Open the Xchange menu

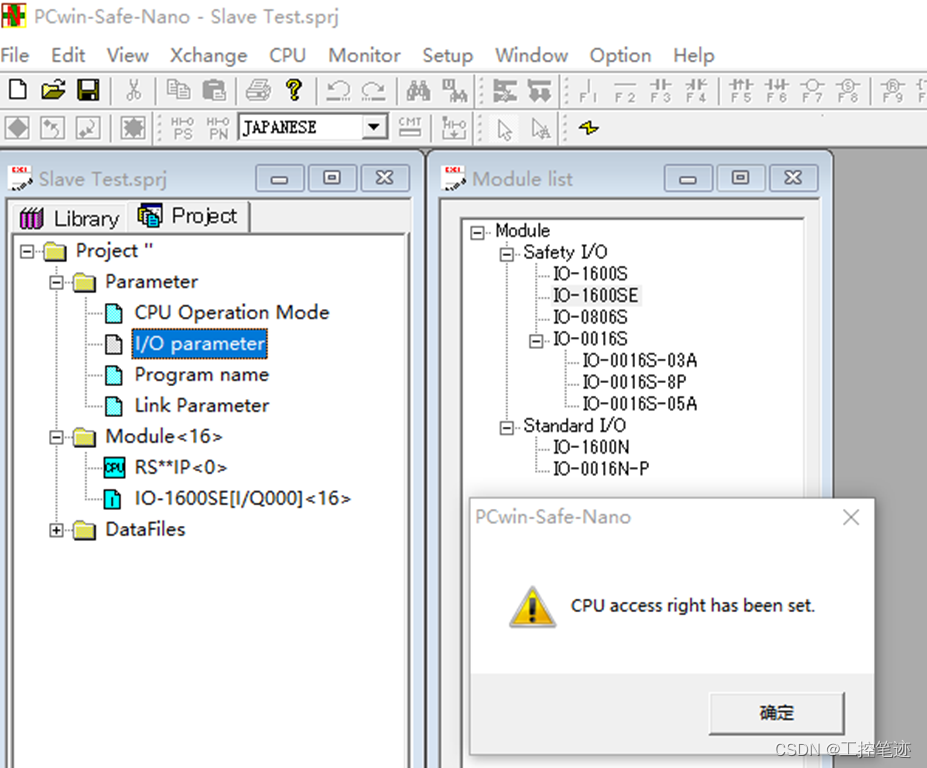click(208, 56)
